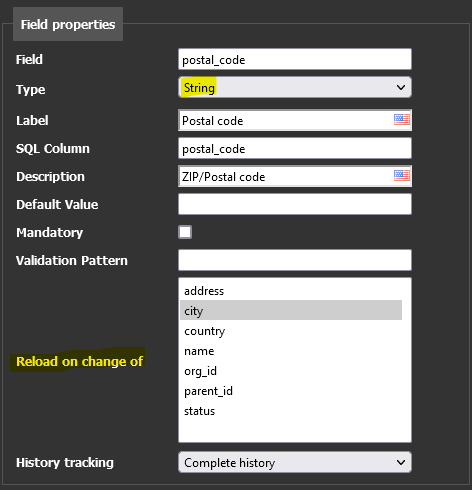The width and height of the screenshot is (472, 490).
Task: Choose parent_id in the reload list
Action: click(291, 391)
